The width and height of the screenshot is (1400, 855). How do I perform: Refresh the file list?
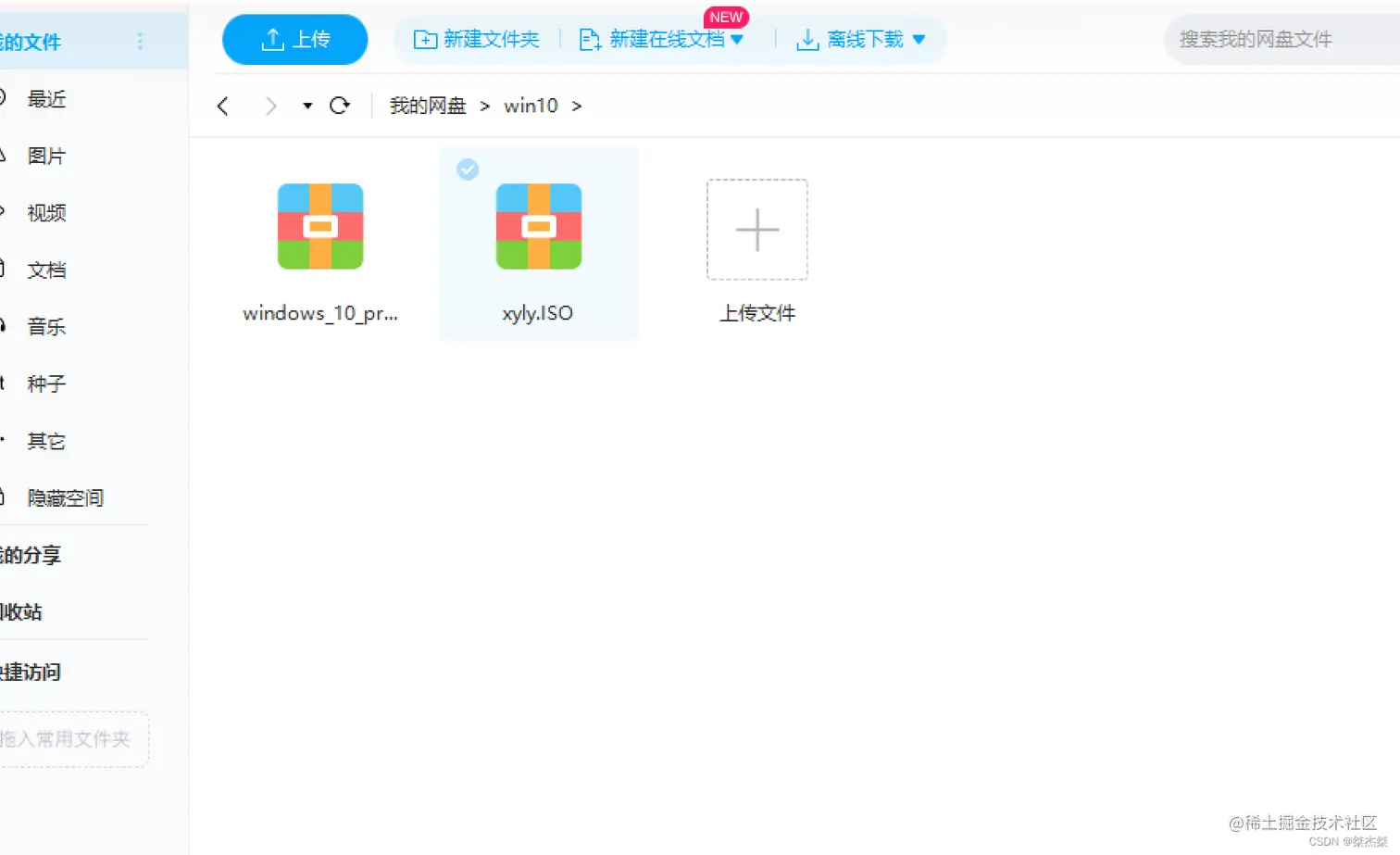click(x=340, y=106)
